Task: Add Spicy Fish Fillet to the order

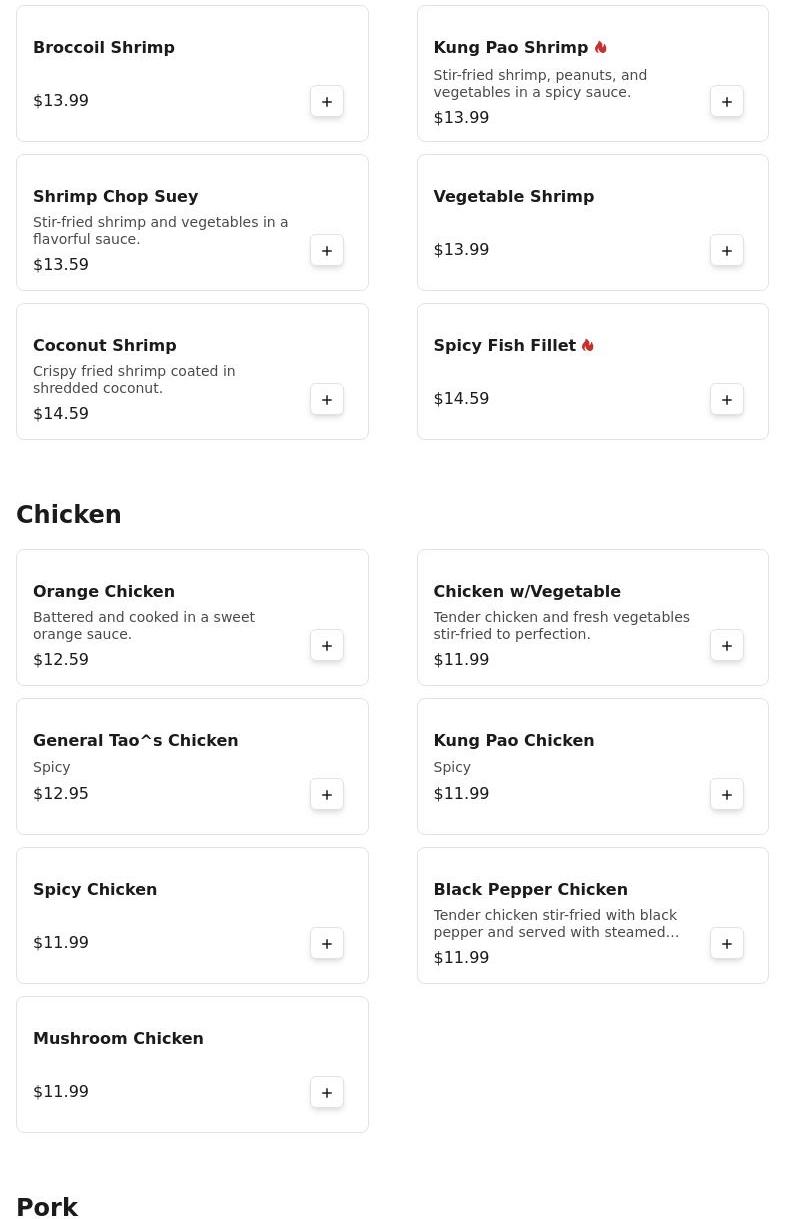Action: [x=727, y=399]
